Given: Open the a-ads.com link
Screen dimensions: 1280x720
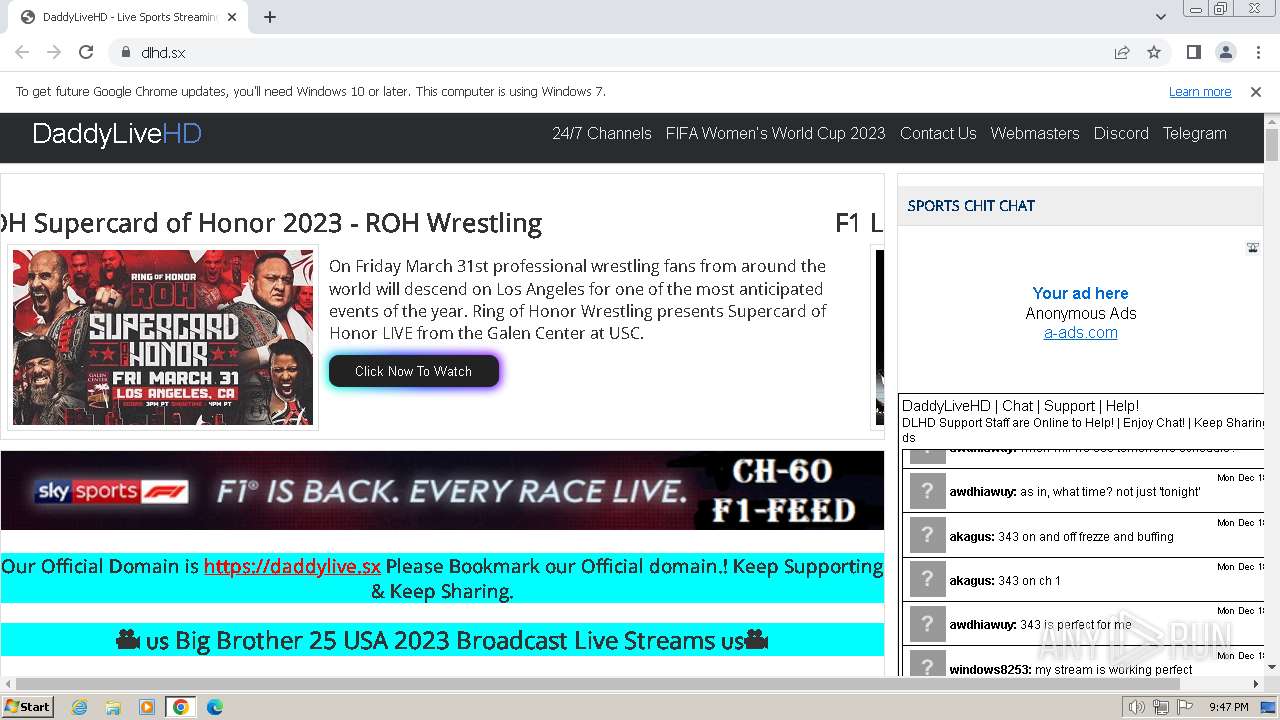Looking at the screenshot, I should [1080, 333].
